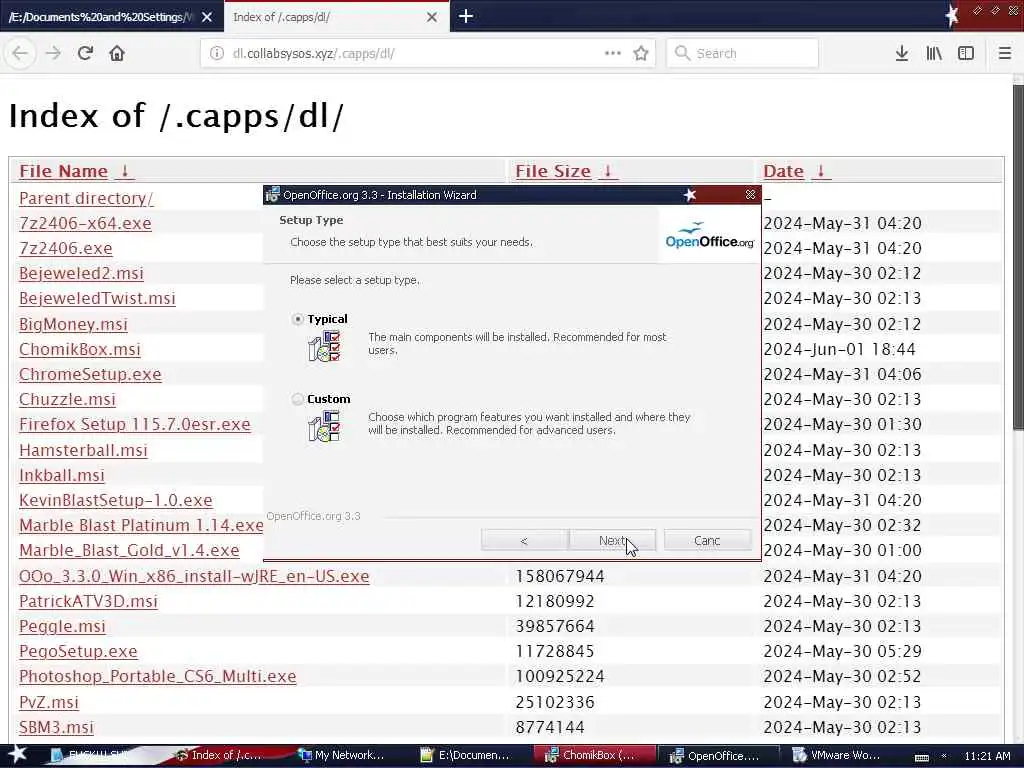The image size is (1024, 768).
Task: Open the Bejeweled2.msi link
Action: (81, 273)
